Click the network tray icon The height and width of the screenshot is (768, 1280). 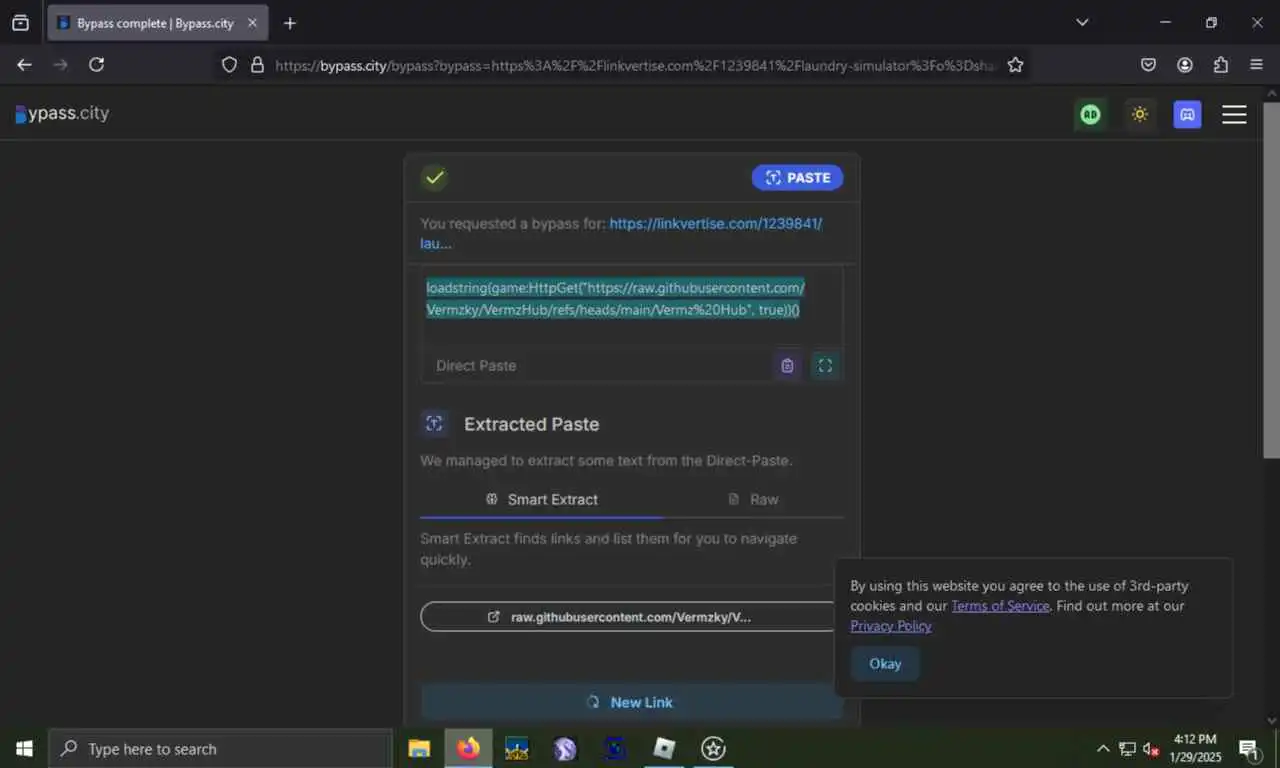click(1127, 749)
